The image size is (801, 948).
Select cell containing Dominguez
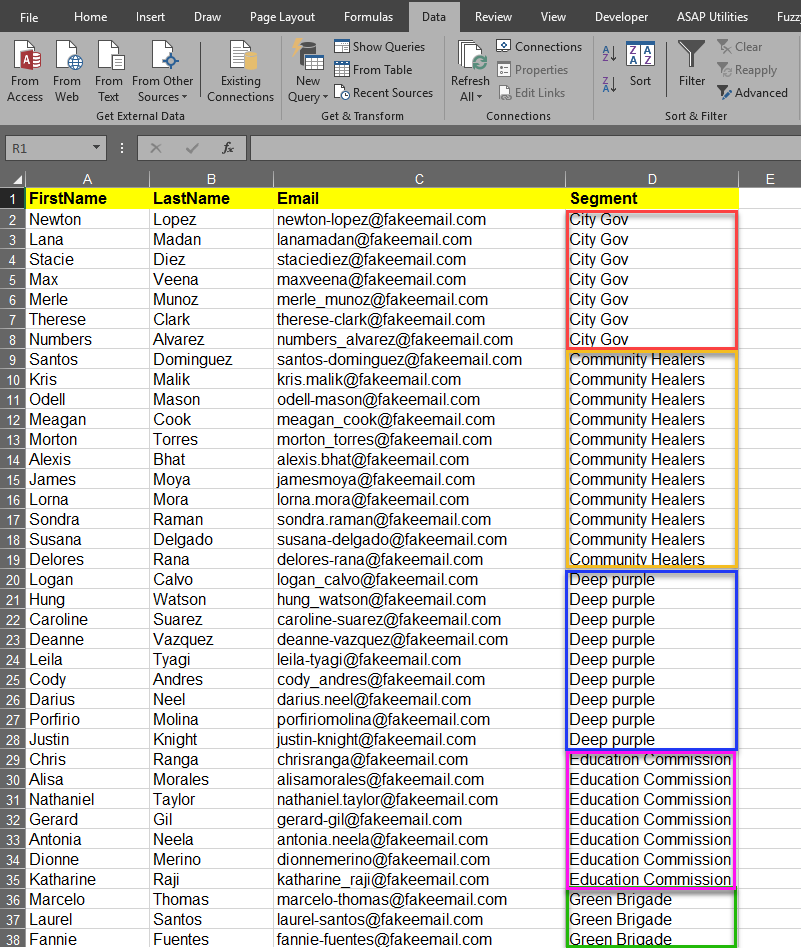click(211, 359)
